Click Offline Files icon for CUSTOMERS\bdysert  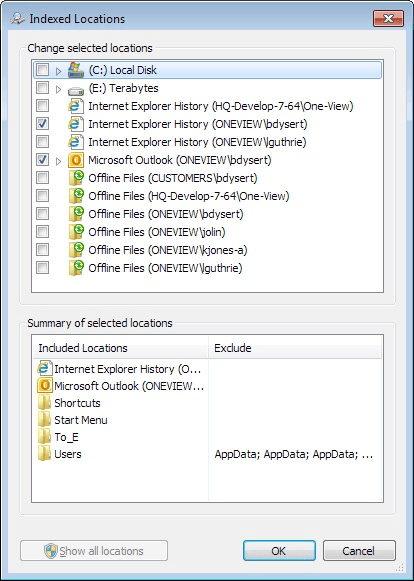click(76, 178)
